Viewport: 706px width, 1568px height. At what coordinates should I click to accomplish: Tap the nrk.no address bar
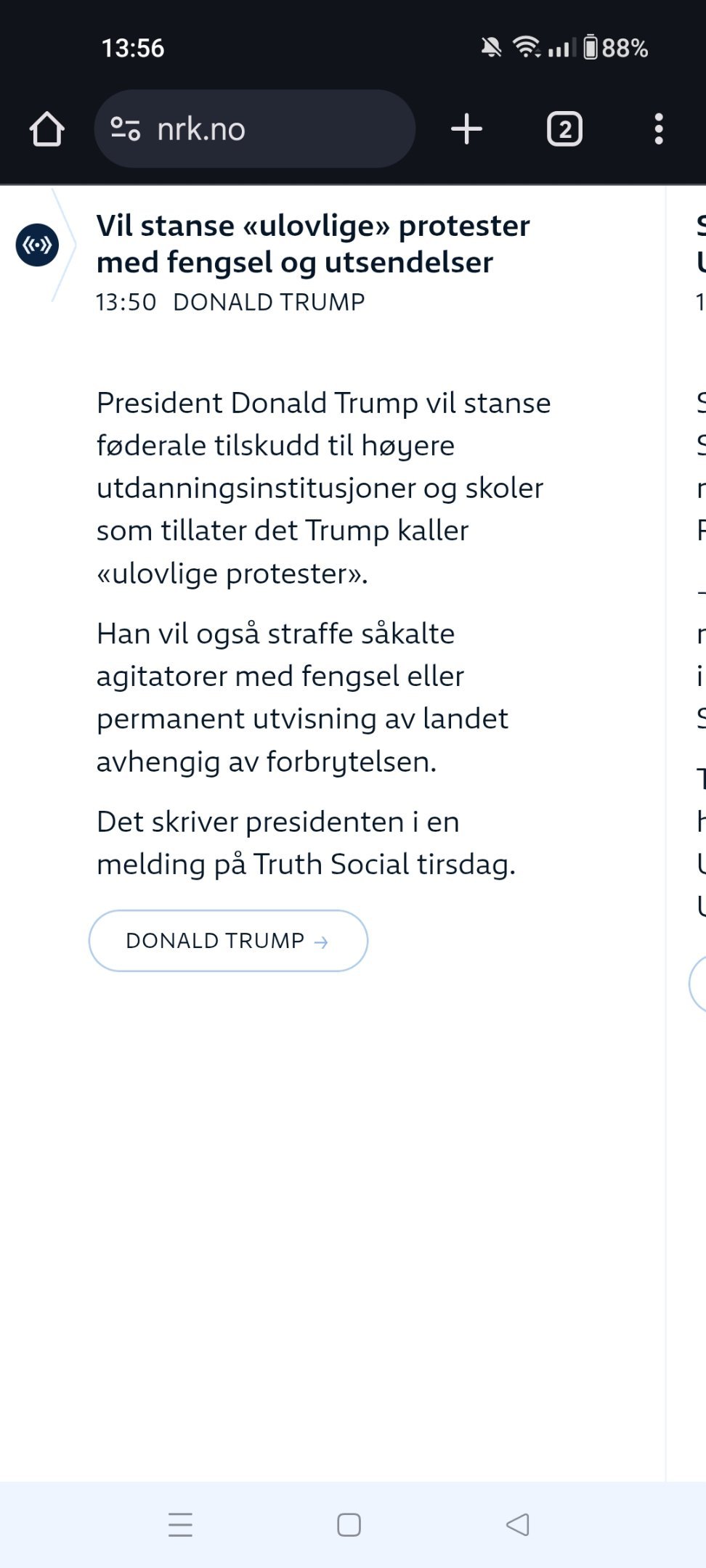coord(254,129)
